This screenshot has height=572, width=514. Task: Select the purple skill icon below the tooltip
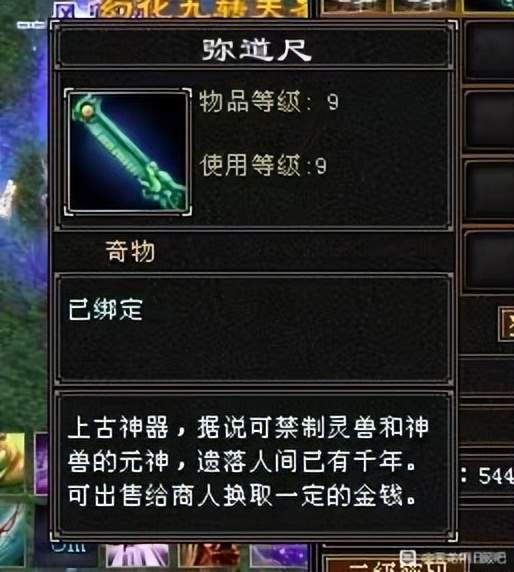click(x=280, y=556)
